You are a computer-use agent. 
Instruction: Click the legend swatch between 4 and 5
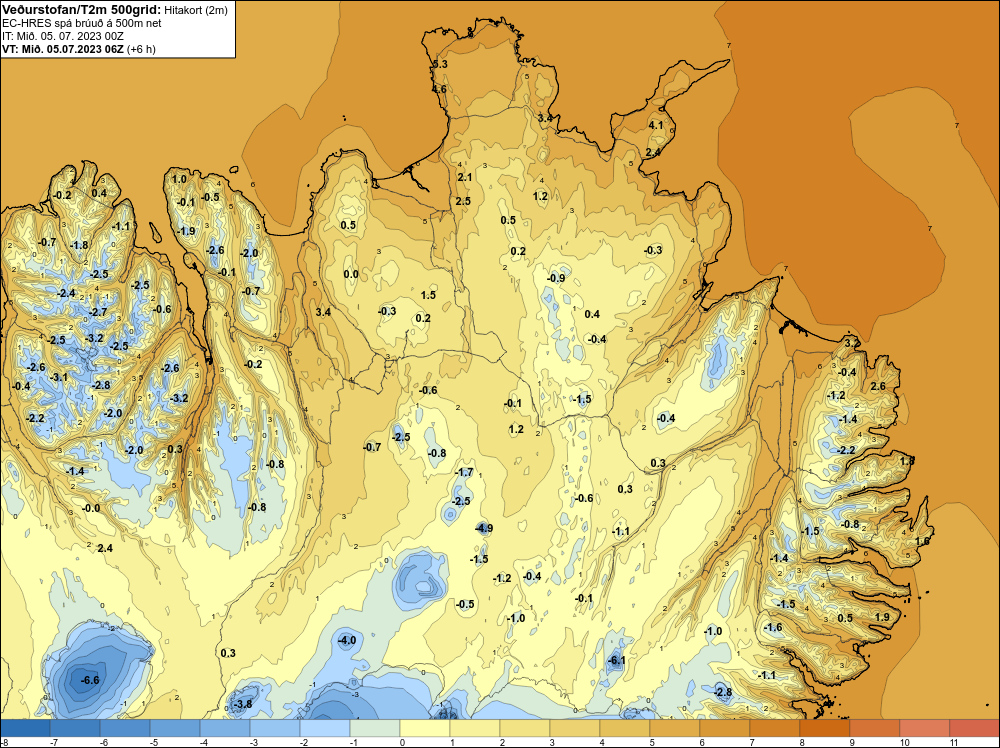(625, 728)
